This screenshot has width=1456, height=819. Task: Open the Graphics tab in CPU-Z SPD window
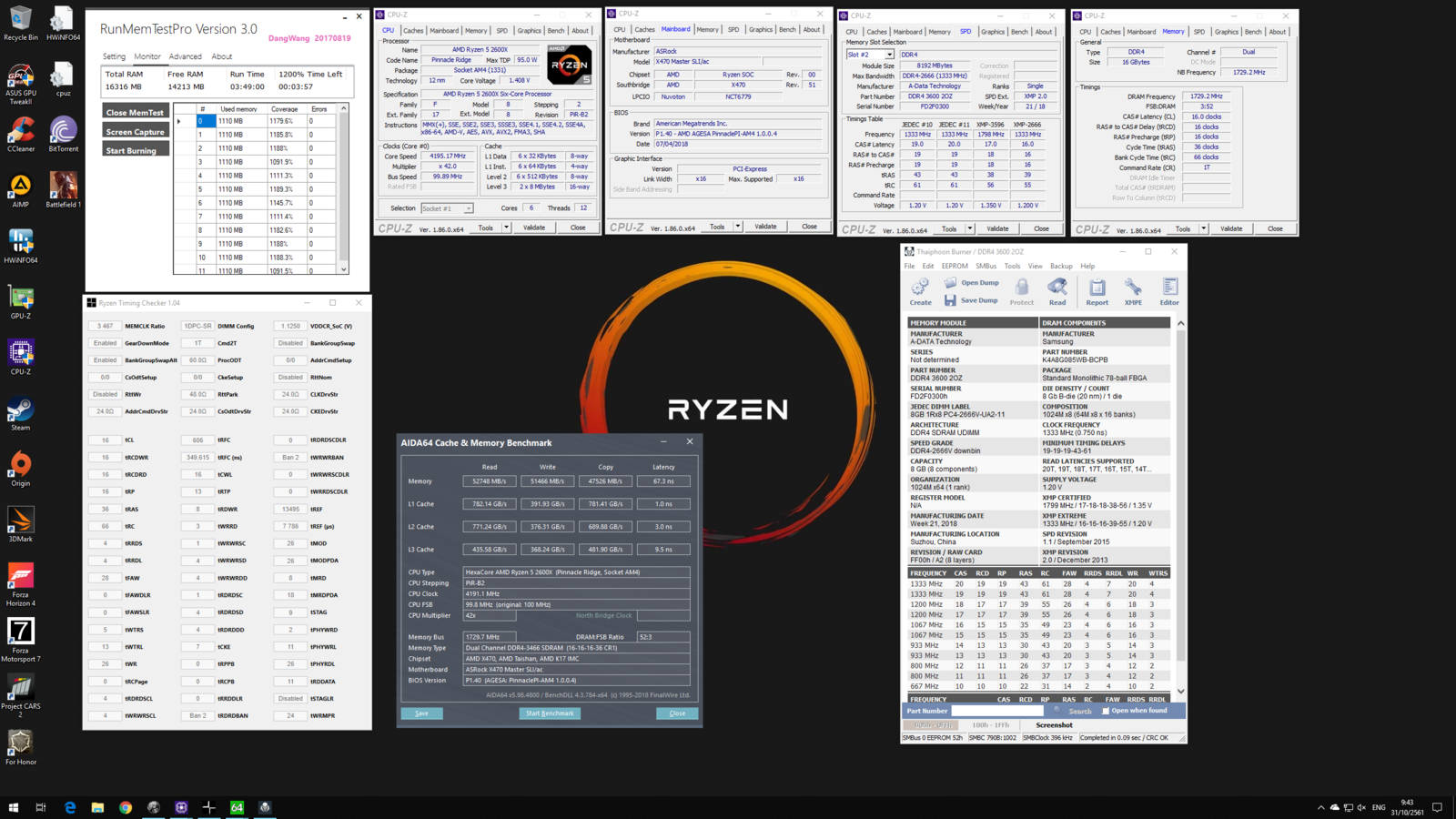click(993, 32)
